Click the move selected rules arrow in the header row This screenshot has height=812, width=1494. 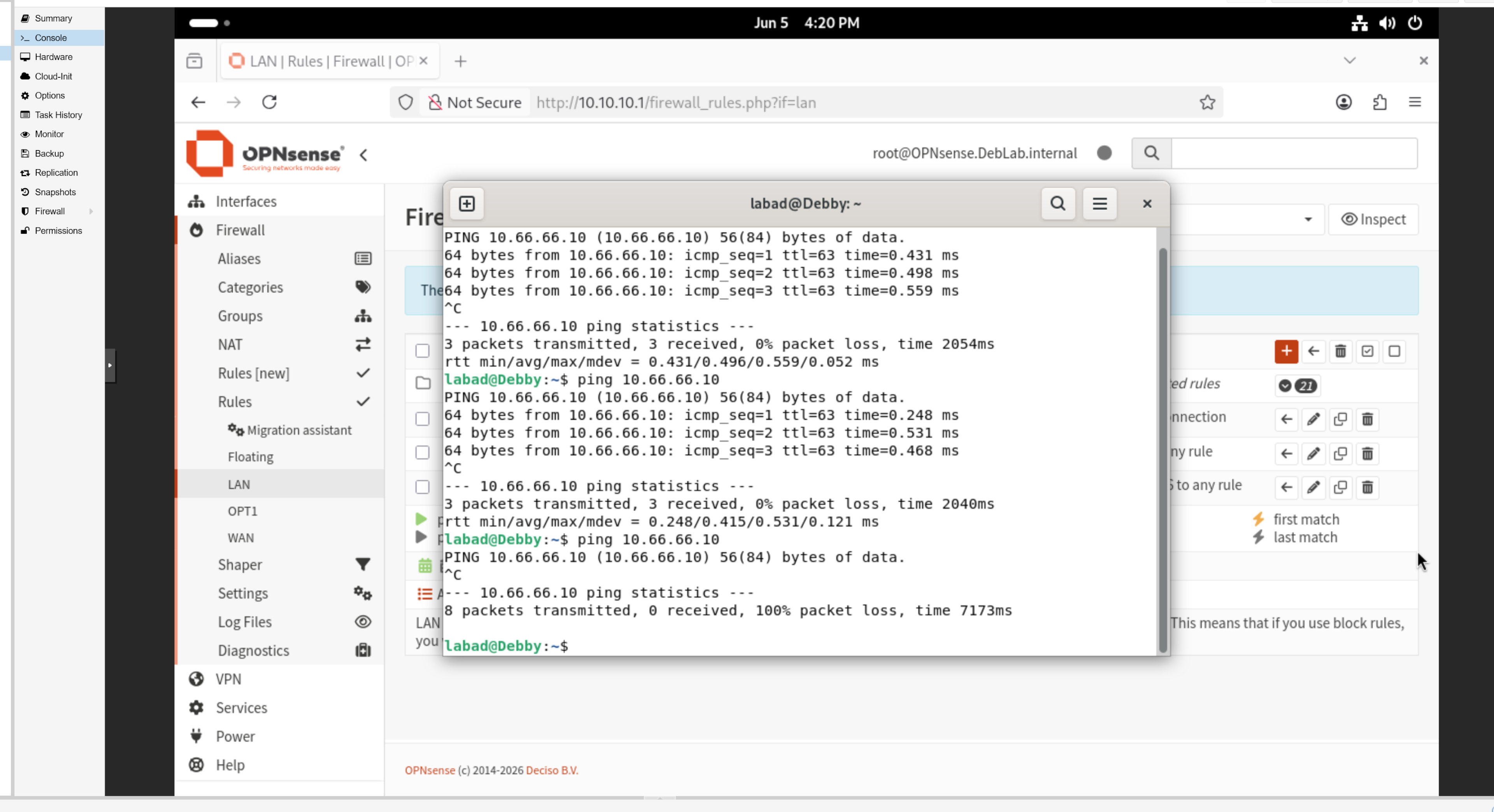1313,351
